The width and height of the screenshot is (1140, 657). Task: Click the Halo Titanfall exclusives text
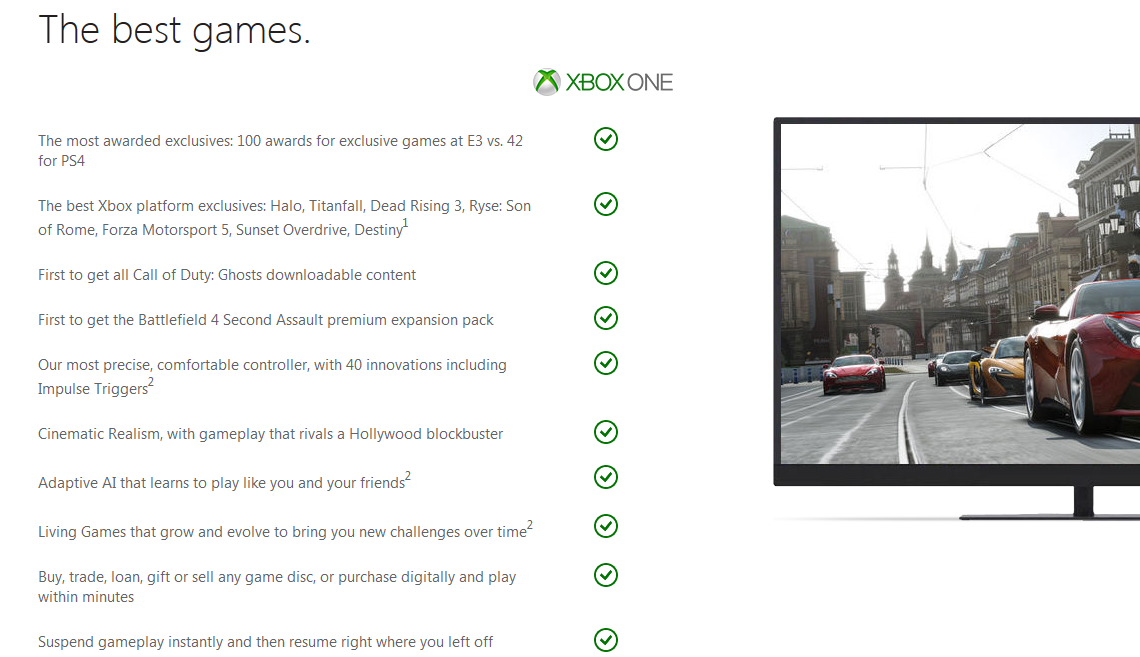click(285, 217)
